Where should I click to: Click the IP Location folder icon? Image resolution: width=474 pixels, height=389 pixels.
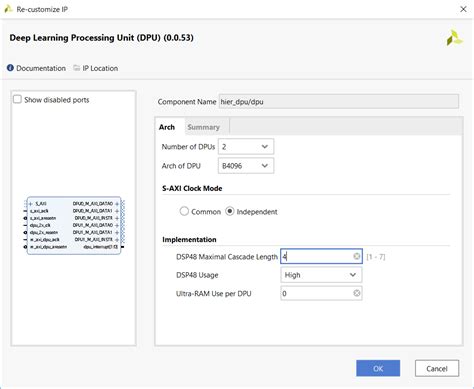77,68
